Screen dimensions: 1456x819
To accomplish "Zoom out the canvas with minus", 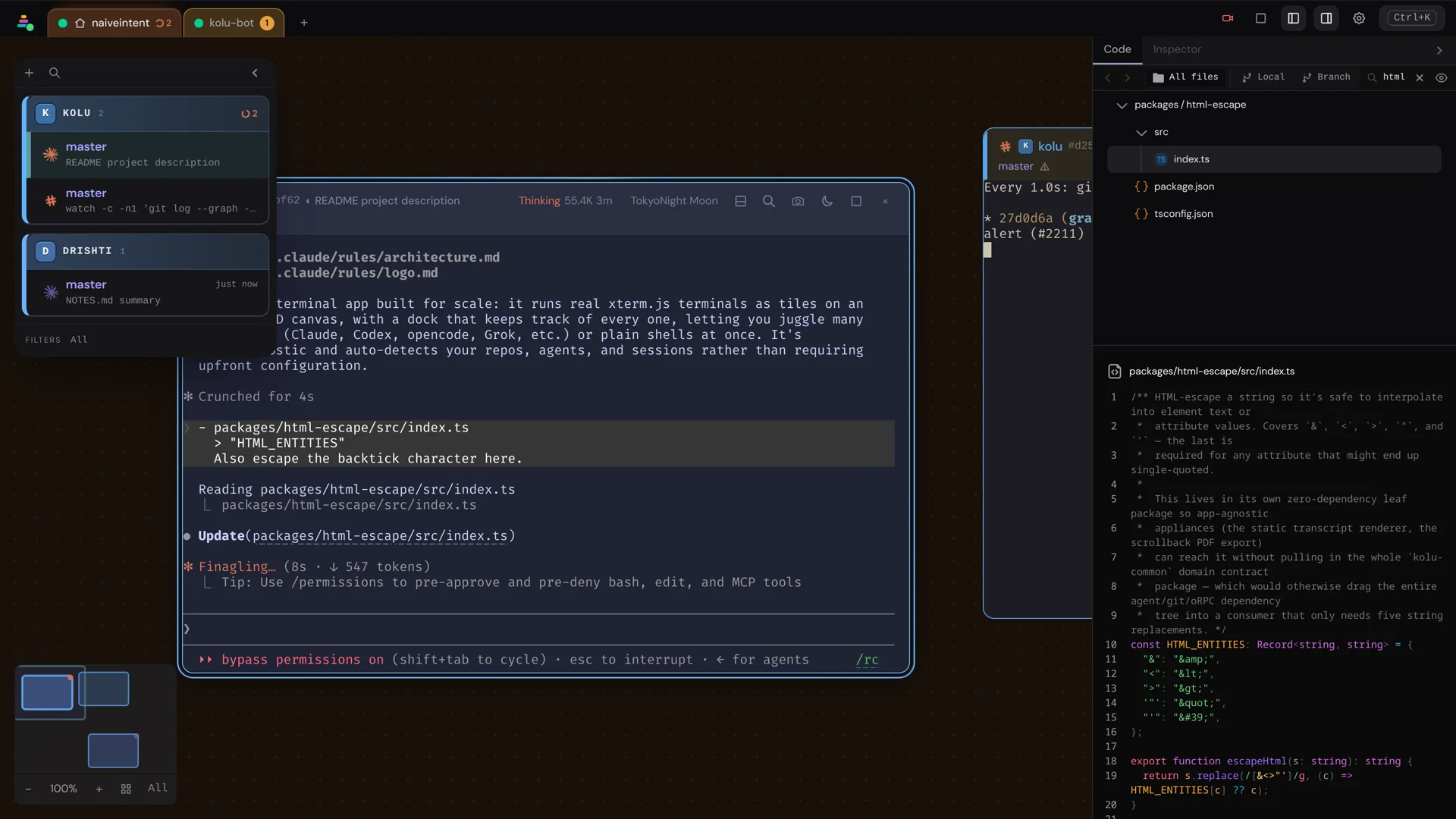I will [28, 789].
